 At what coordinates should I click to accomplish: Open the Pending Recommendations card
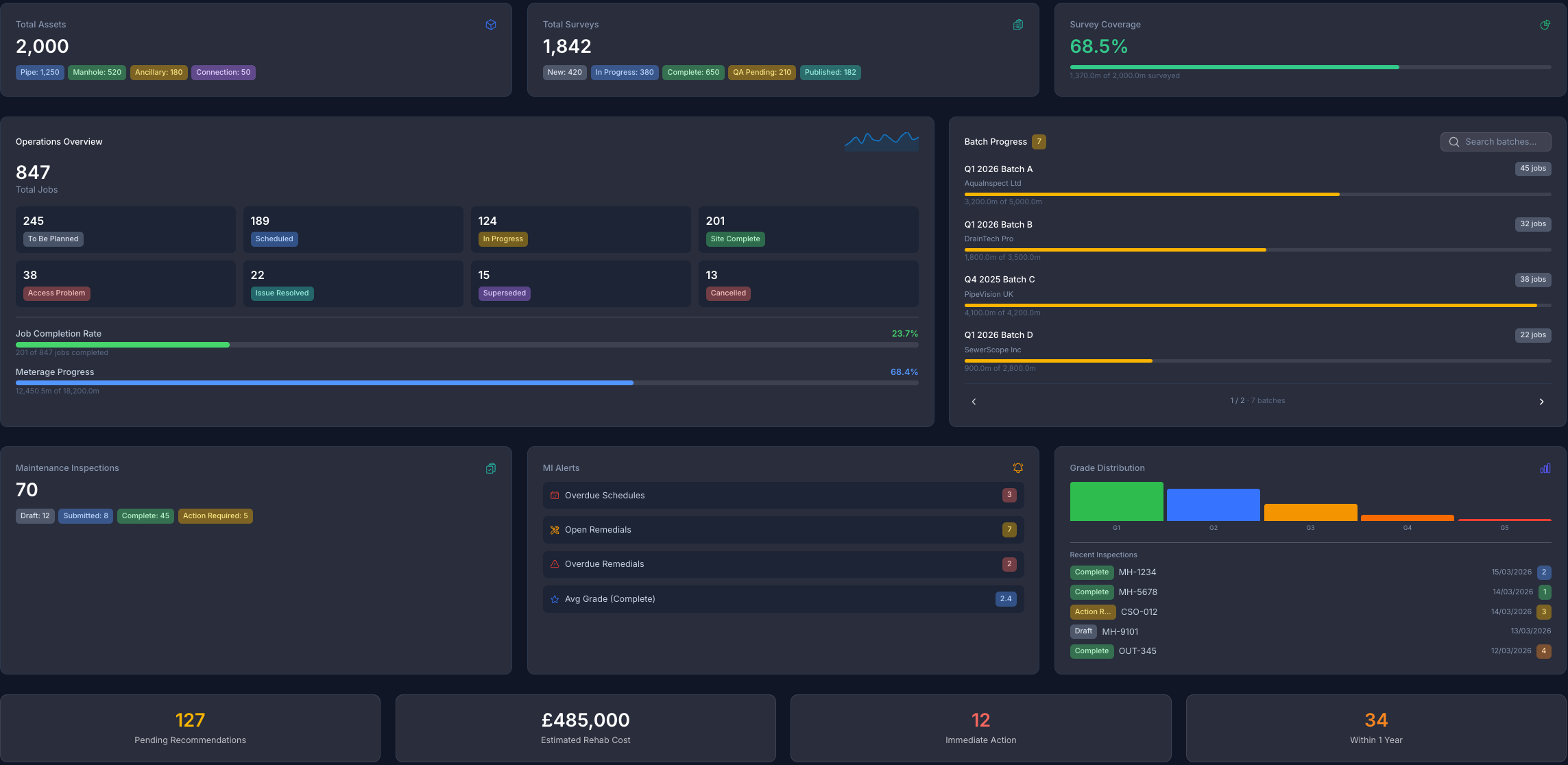pyautogui.click(x=190, y=729)
